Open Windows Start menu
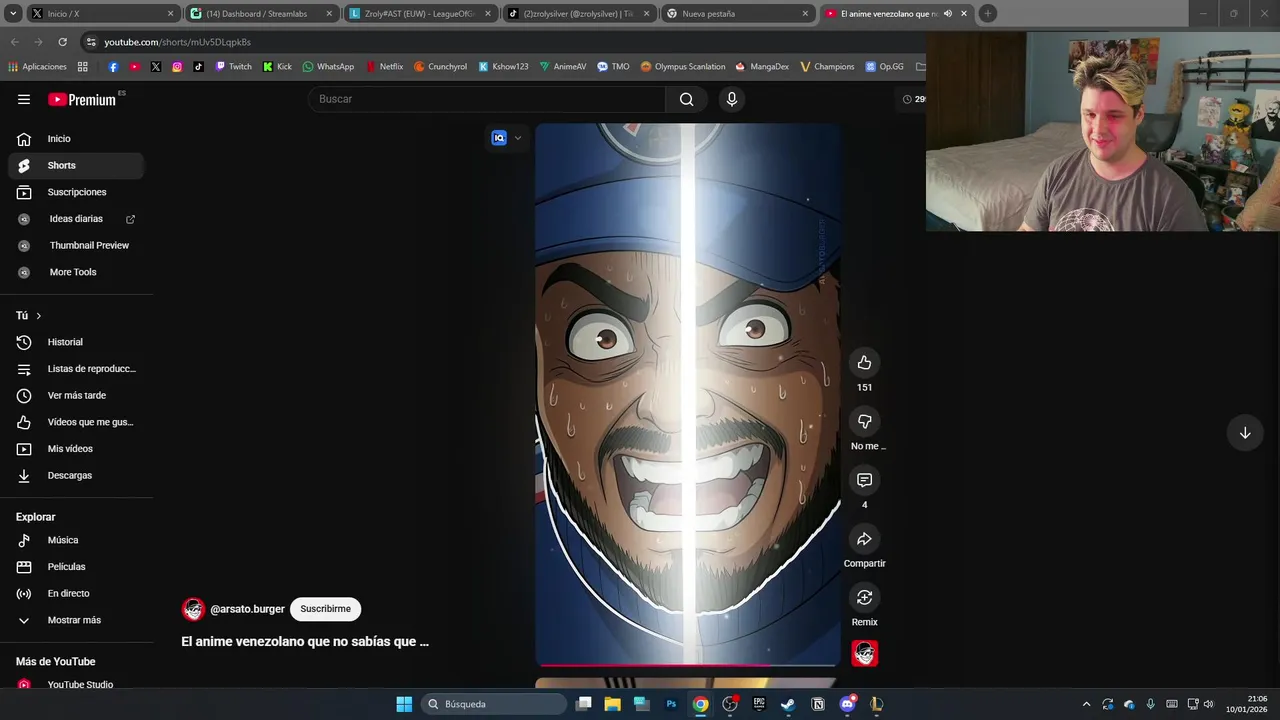Screen dimensions: 1280x720 [x=404, y=704]
